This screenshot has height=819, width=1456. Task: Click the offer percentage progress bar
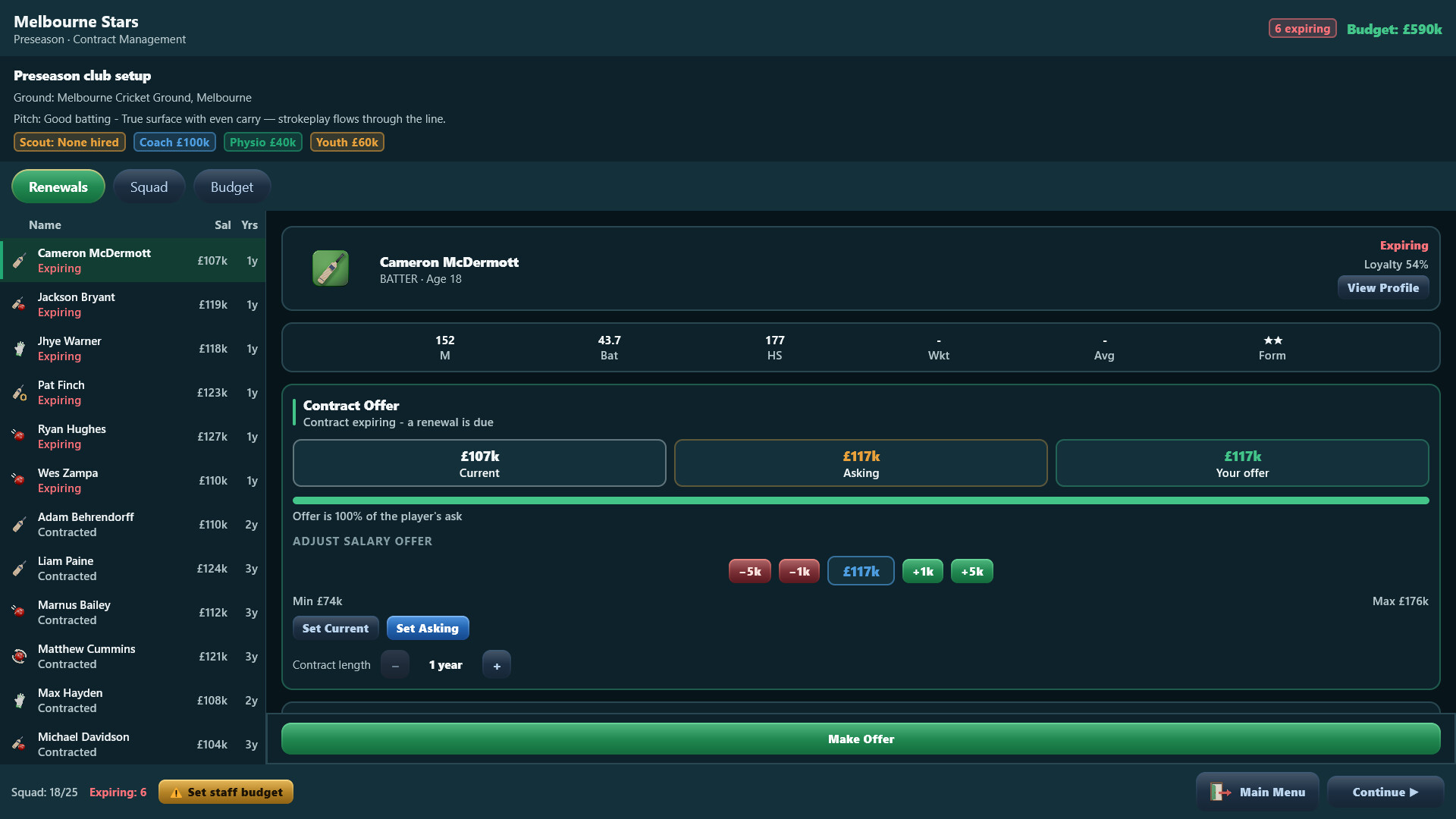pos(861,500)
